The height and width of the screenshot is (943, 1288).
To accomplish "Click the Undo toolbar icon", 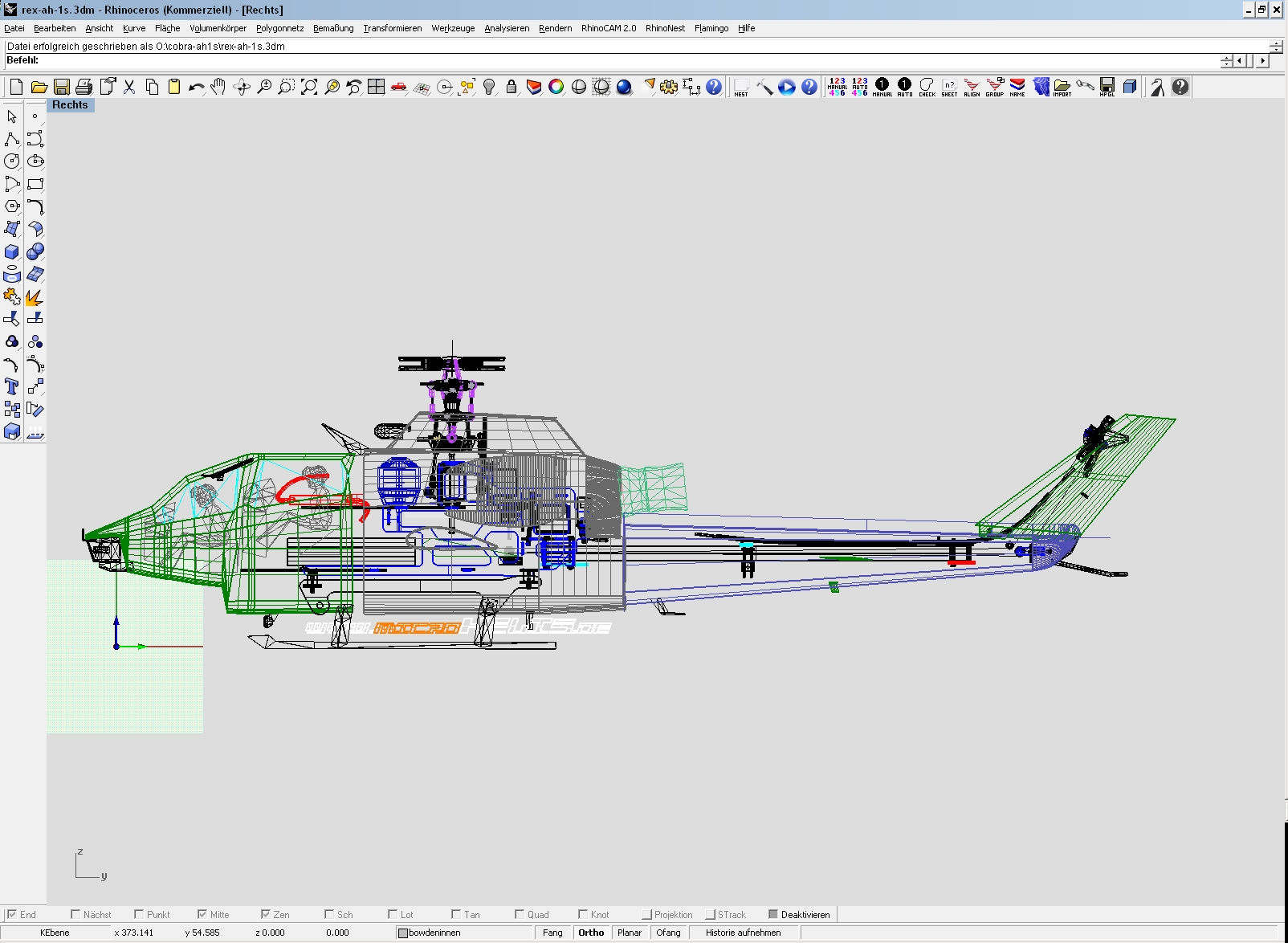I will point(196,87).
